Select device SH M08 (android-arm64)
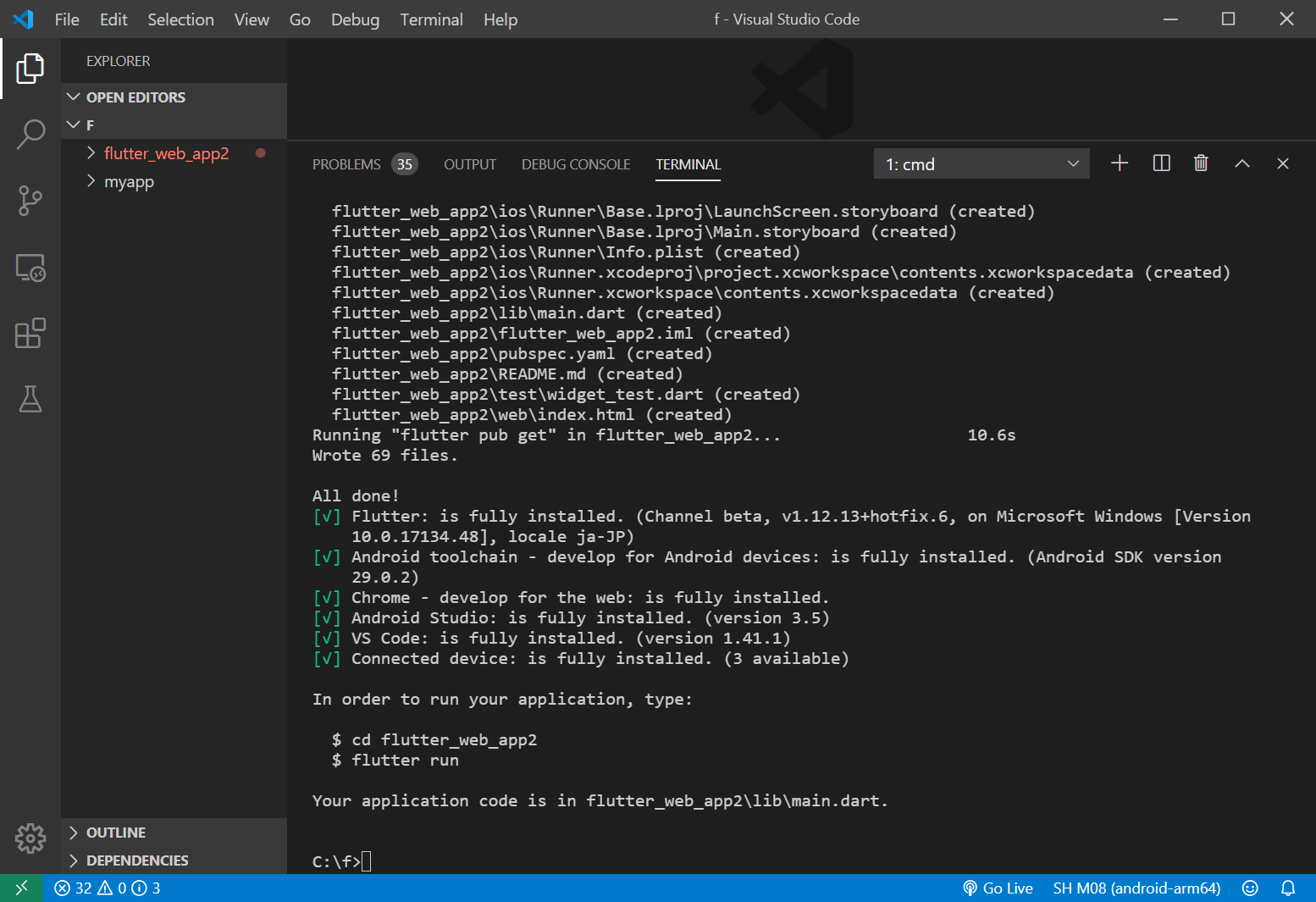 click(1136, 888)
